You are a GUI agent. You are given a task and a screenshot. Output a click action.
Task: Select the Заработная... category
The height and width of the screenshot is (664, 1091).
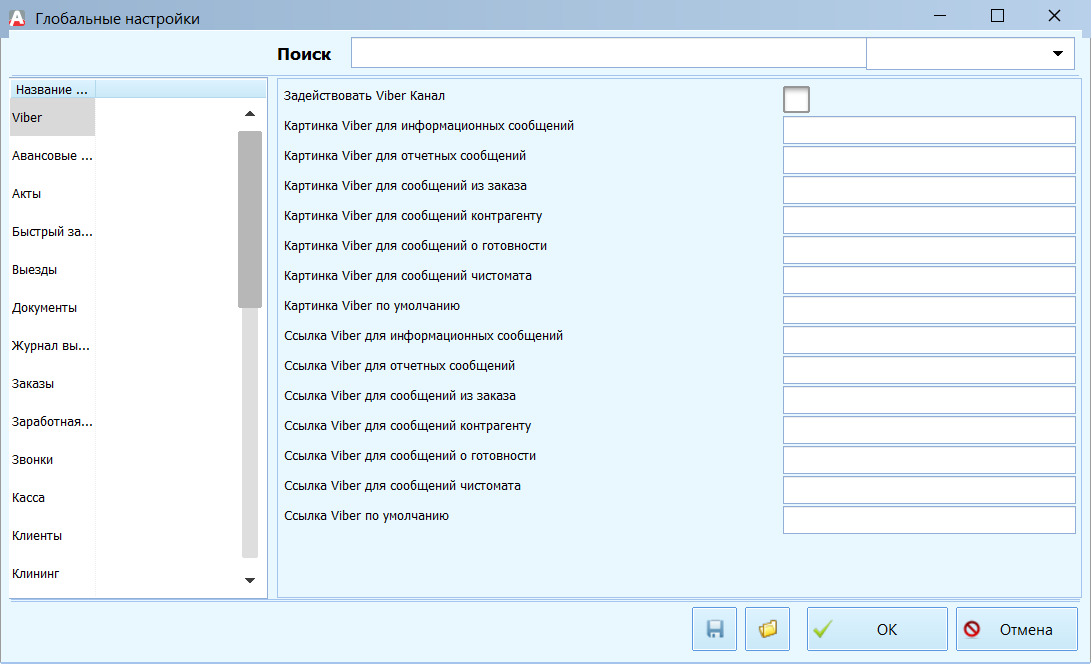(x=52, y=422)
